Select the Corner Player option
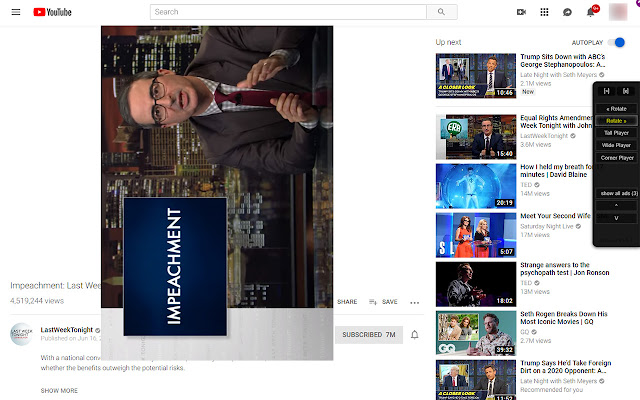The image size is (640, 400). [x=616, y=158]
